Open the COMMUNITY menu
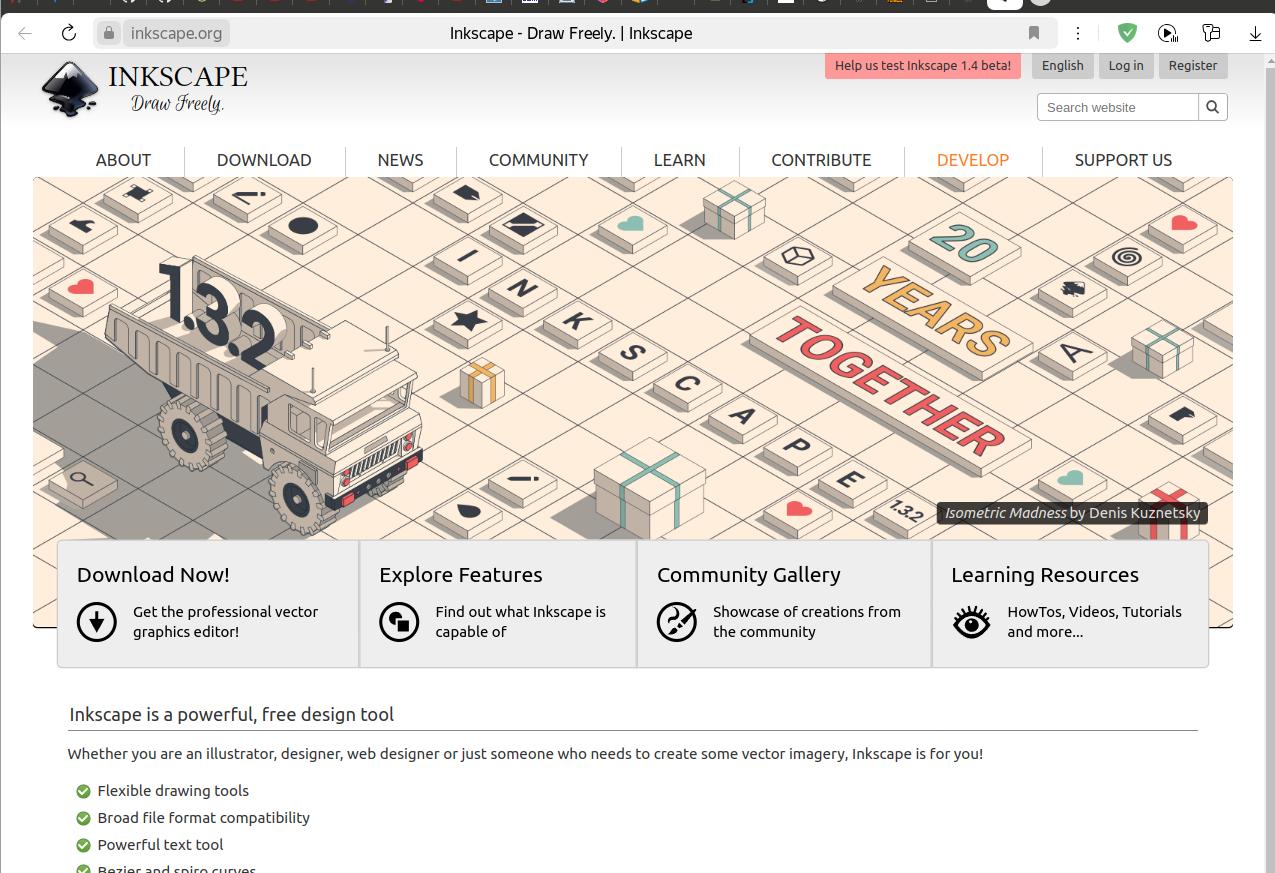1275x873 pixels. tap(538, 160)
